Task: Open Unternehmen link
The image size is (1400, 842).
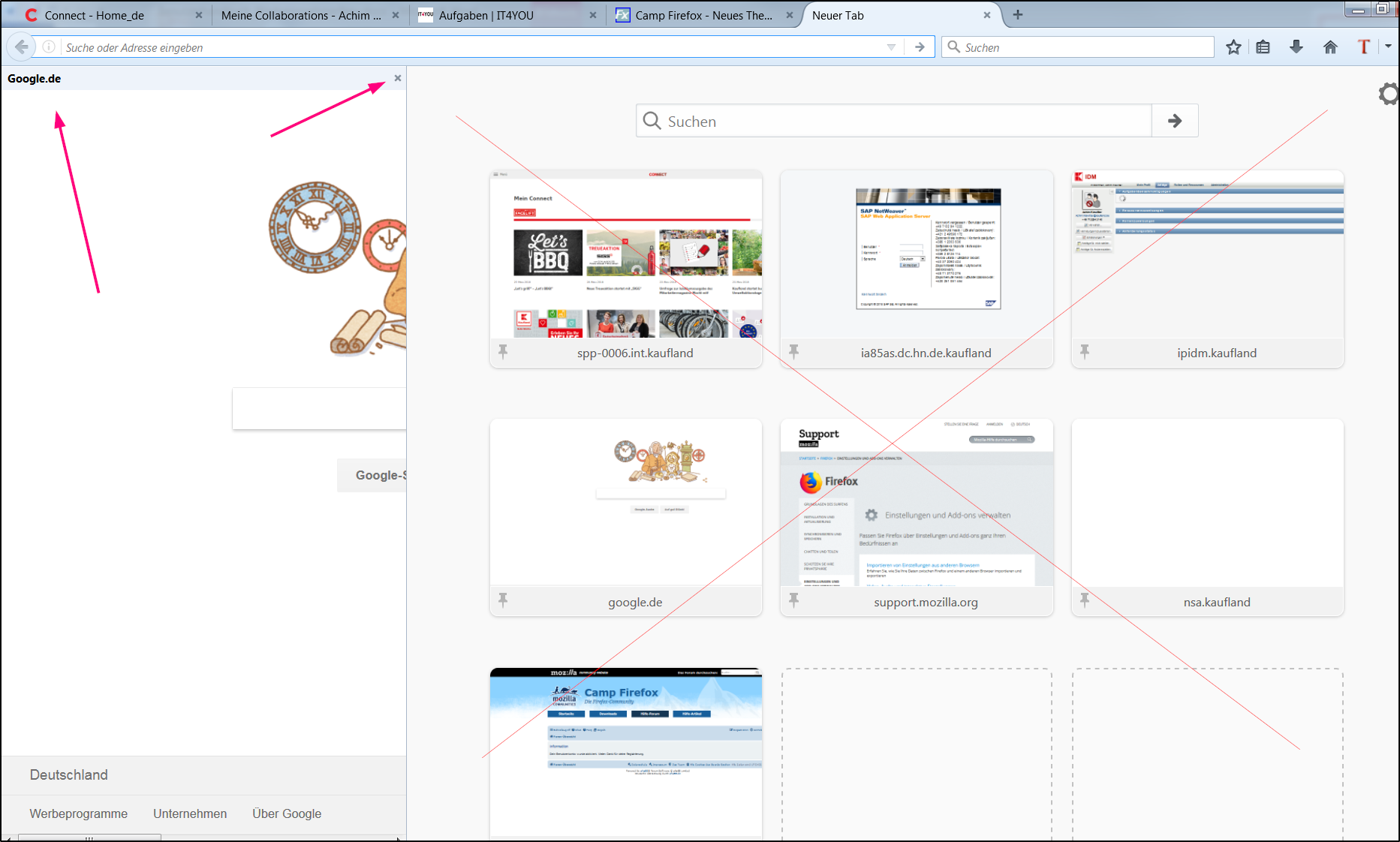Action: tap(190, 813)
